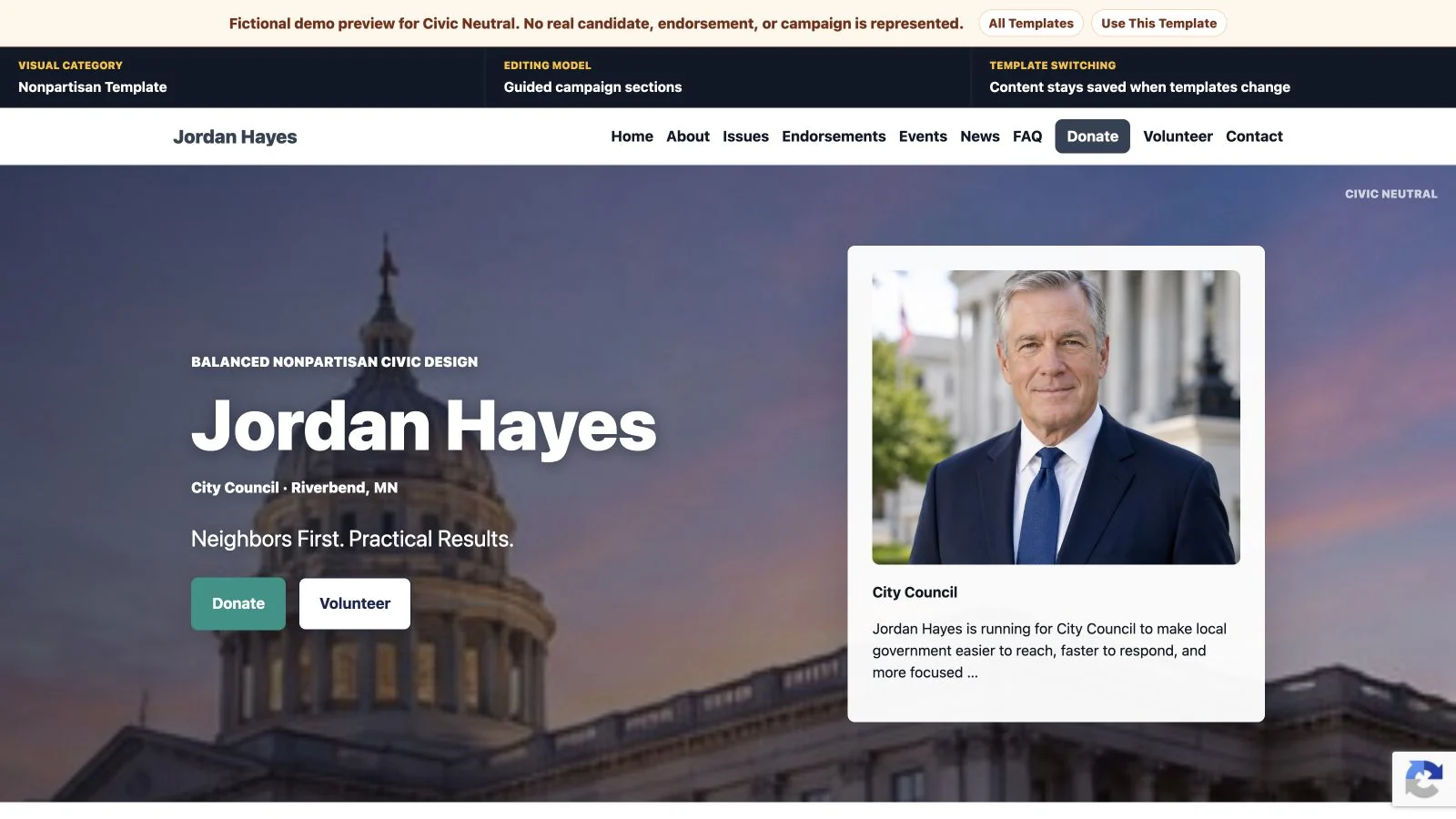Screen dimensions: 1456x819
Task: Click the candidate portrait photo
Action: click(x=1056, y=418)
